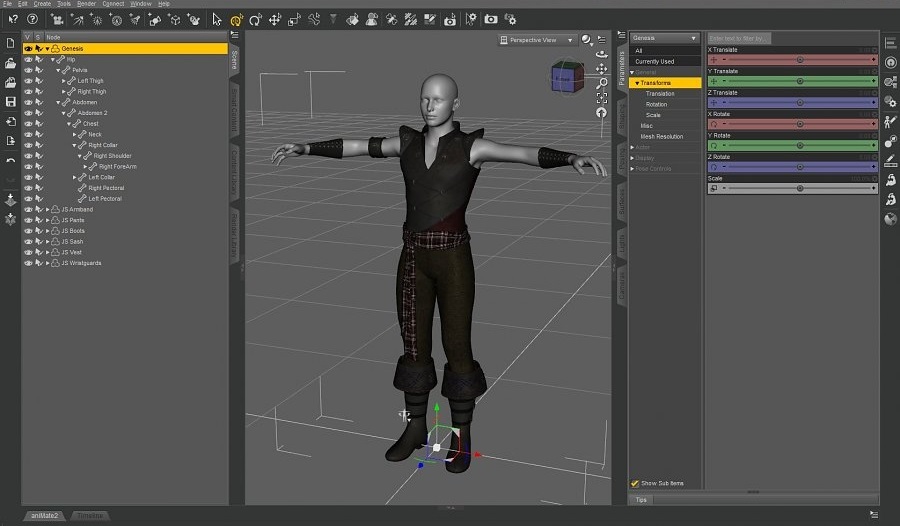Toggle visibility of the JS Sash item
The height and width of the screenshot is (526, 900).
(x=28, y=242)
